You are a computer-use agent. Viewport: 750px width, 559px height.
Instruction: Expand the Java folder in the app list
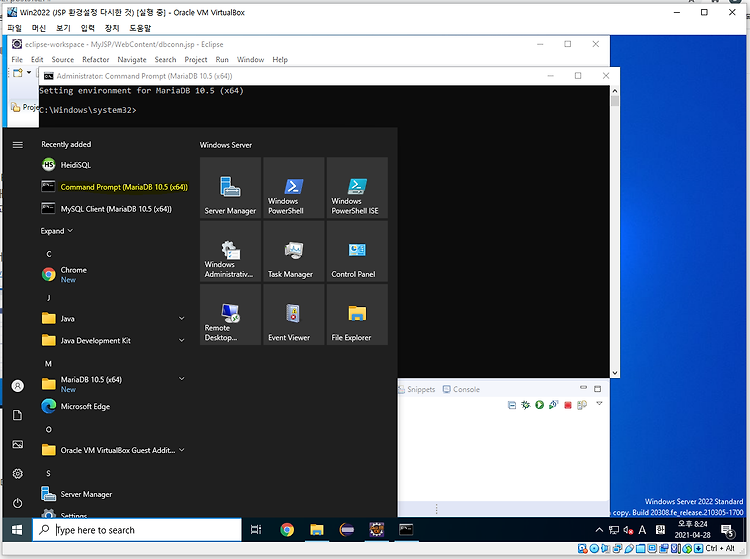[x=182, y=318]
